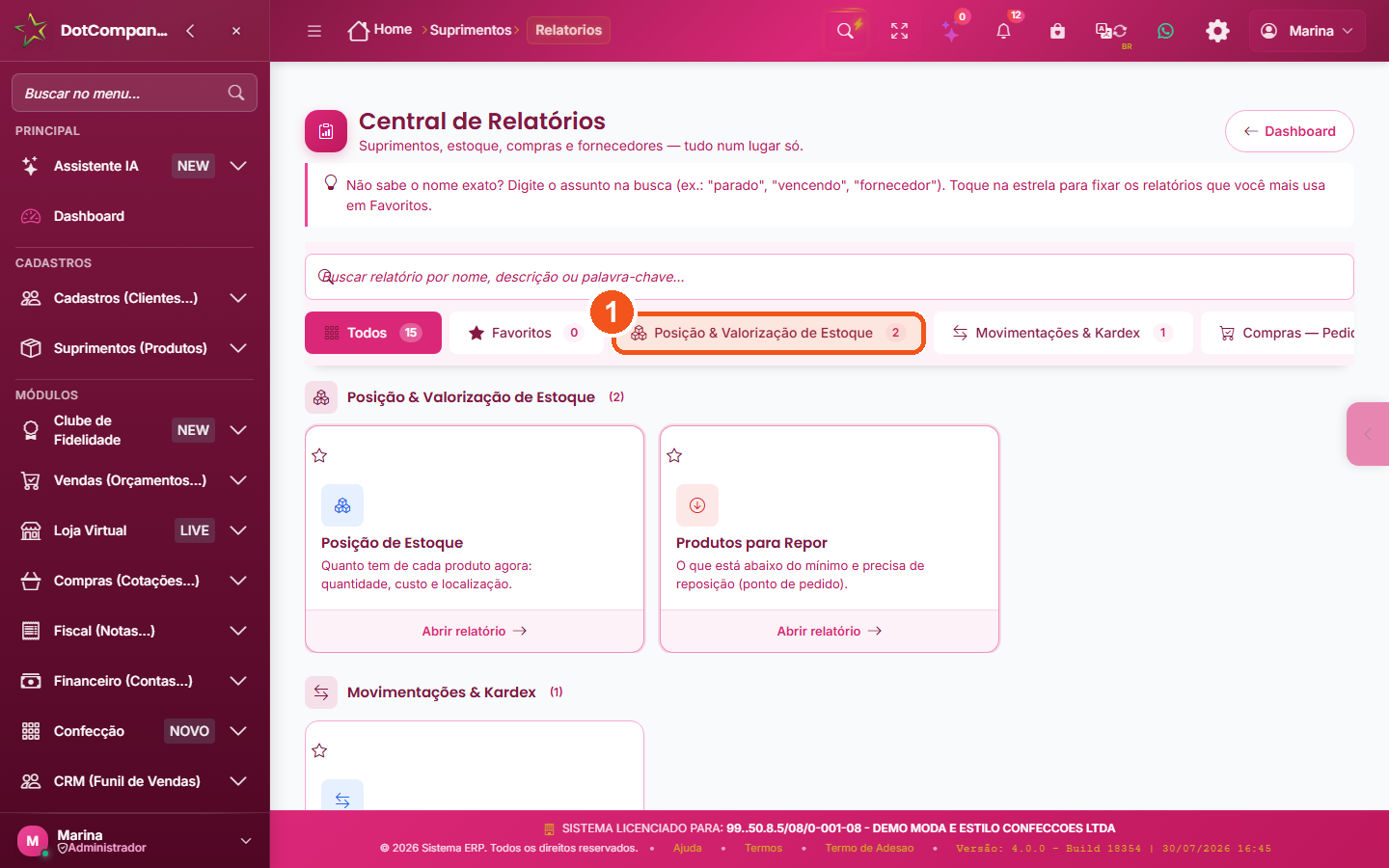Enter fullscreen mode via expand icon

[x=900, y=31]
